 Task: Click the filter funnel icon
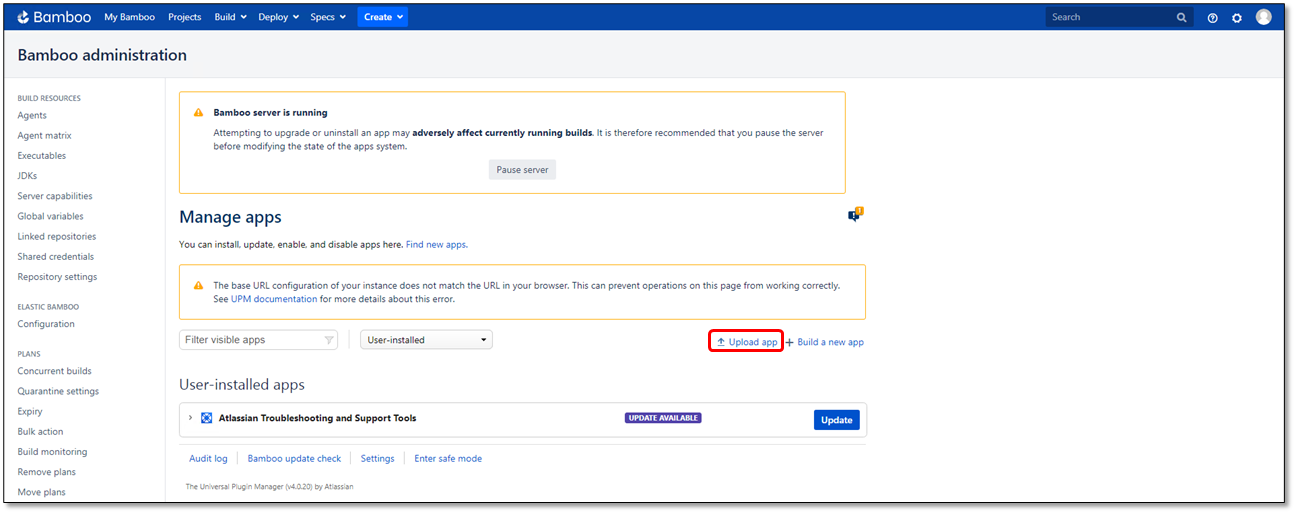329,340
